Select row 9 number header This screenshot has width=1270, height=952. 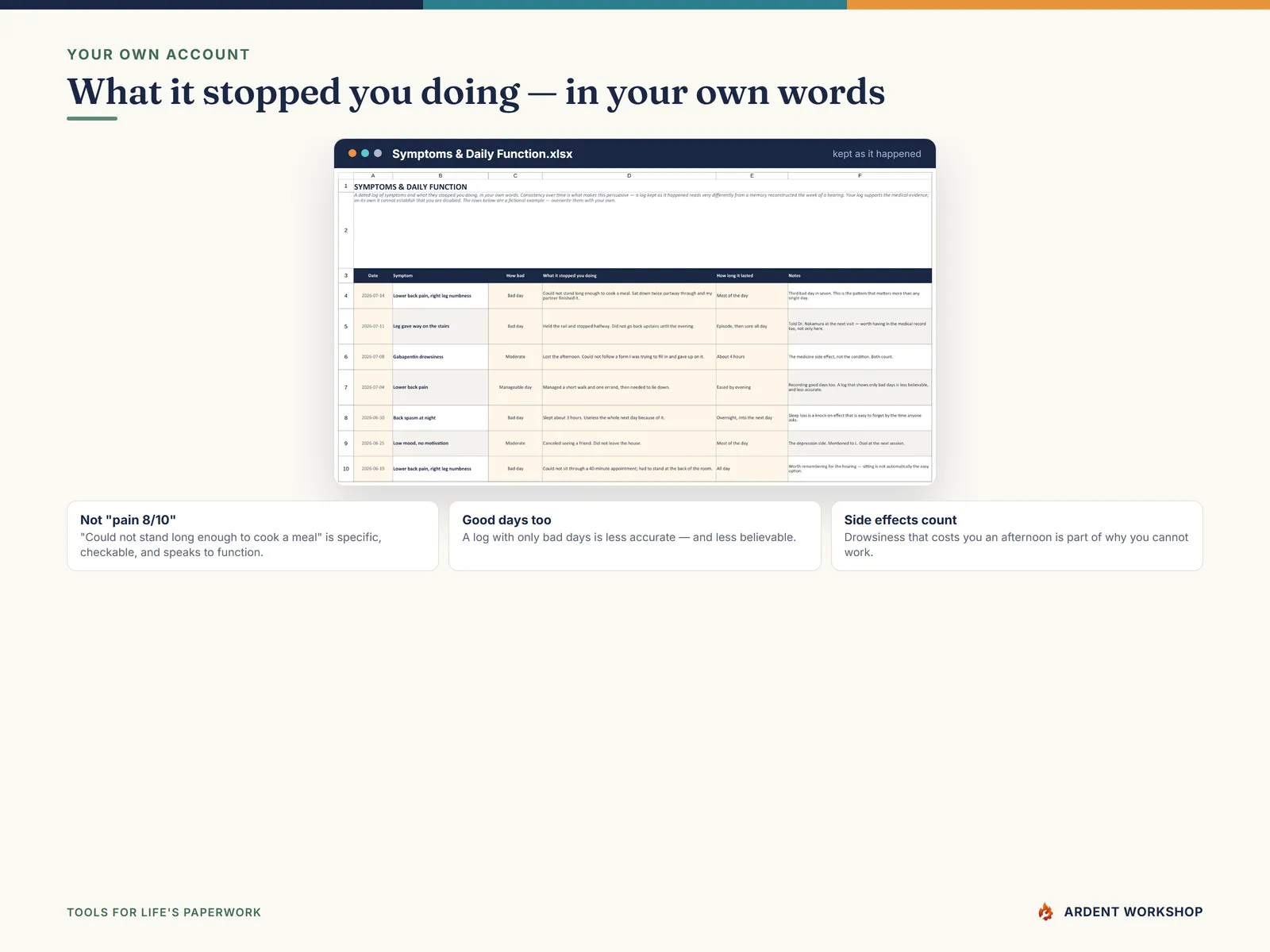pyautogui.click(x=346, y=443)
